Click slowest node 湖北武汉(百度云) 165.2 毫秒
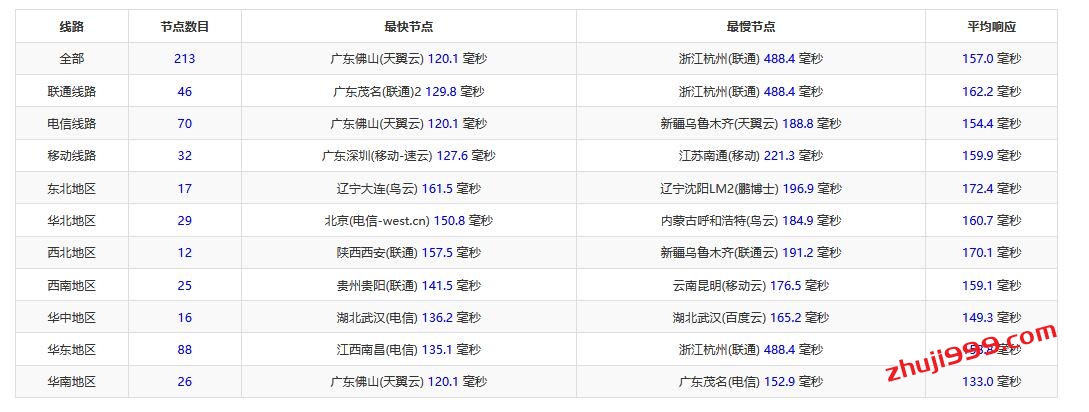Screen dimensions: 1089x412 [751, 318]
